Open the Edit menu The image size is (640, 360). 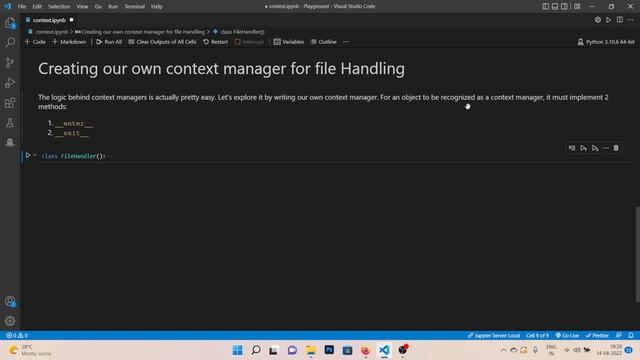coord(37,7)
